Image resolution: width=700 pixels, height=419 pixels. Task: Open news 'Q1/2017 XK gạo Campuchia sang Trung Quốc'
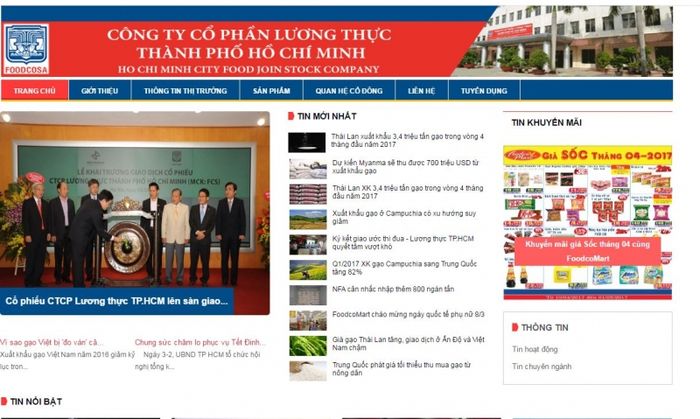(404, 268)
